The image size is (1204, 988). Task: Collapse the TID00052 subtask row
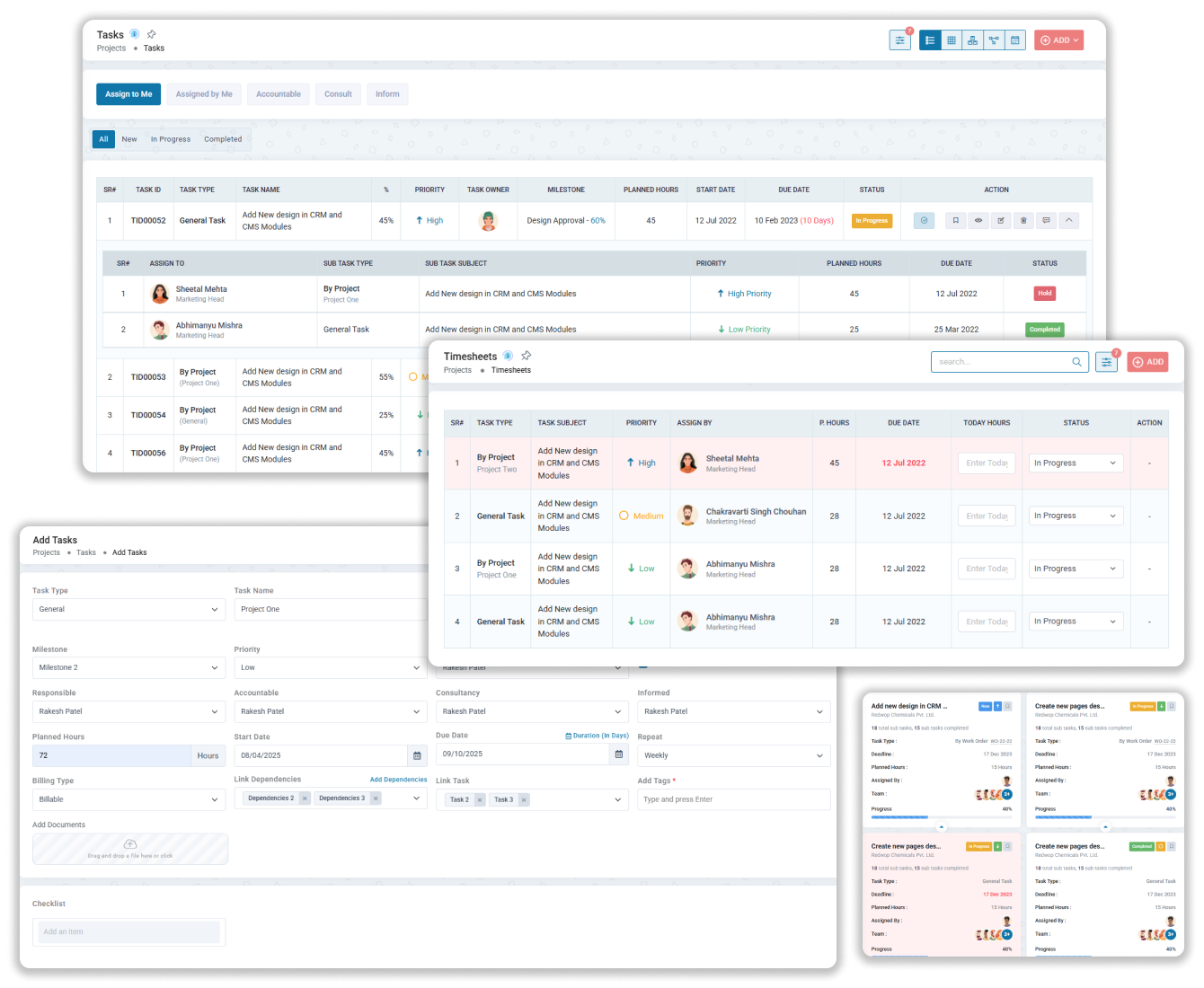1068,221
